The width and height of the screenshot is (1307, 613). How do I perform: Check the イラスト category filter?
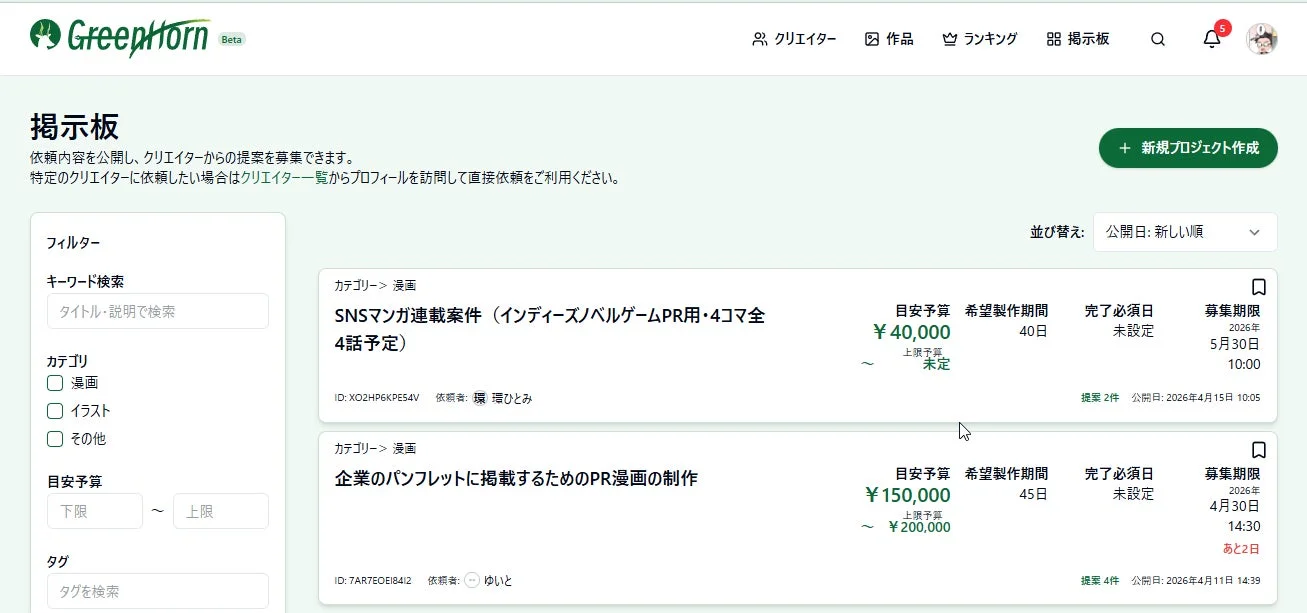tap(54, 410)
